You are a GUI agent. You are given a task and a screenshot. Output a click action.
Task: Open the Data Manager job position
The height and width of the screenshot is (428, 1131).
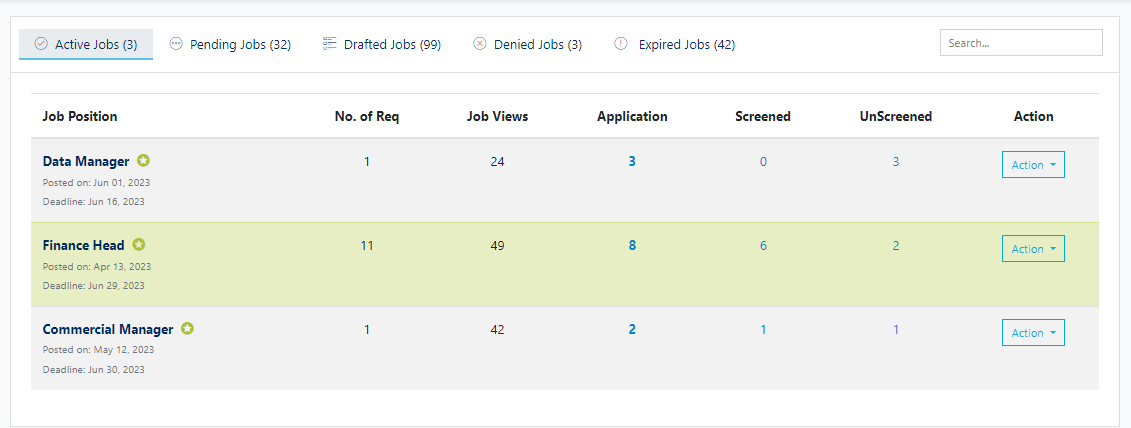tap(86, 161)
